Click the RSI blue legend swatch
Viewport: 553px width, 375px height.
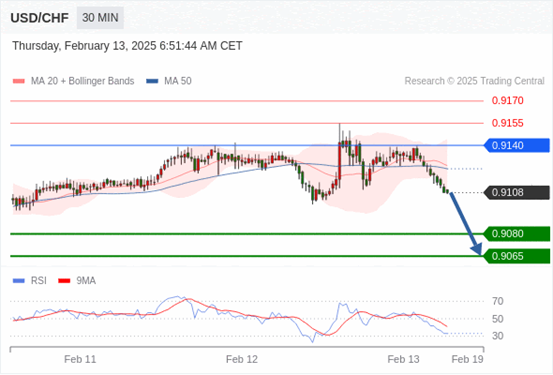pos(19,281)
